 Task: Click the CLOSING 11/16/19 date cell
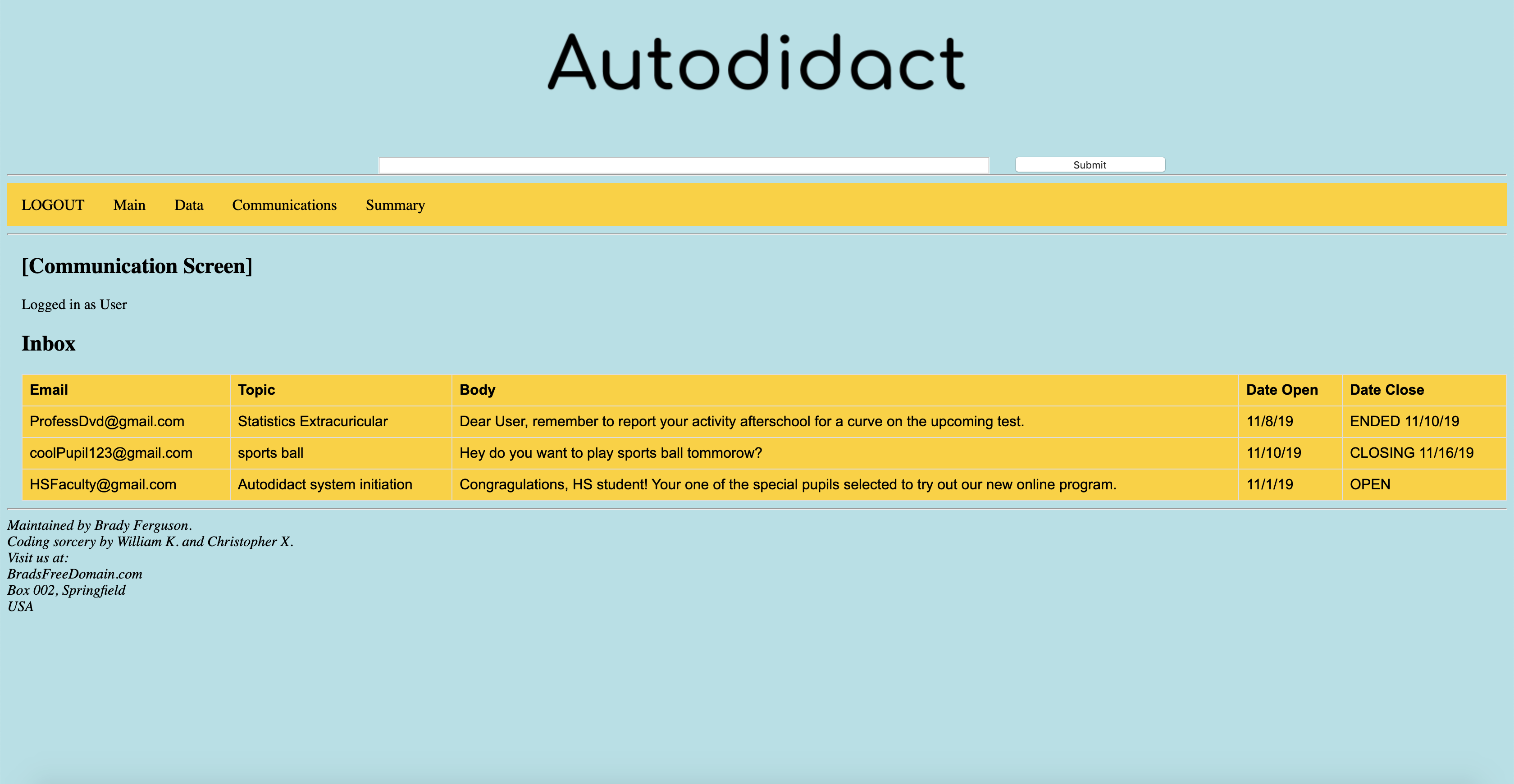click(x=1411, y=453)
